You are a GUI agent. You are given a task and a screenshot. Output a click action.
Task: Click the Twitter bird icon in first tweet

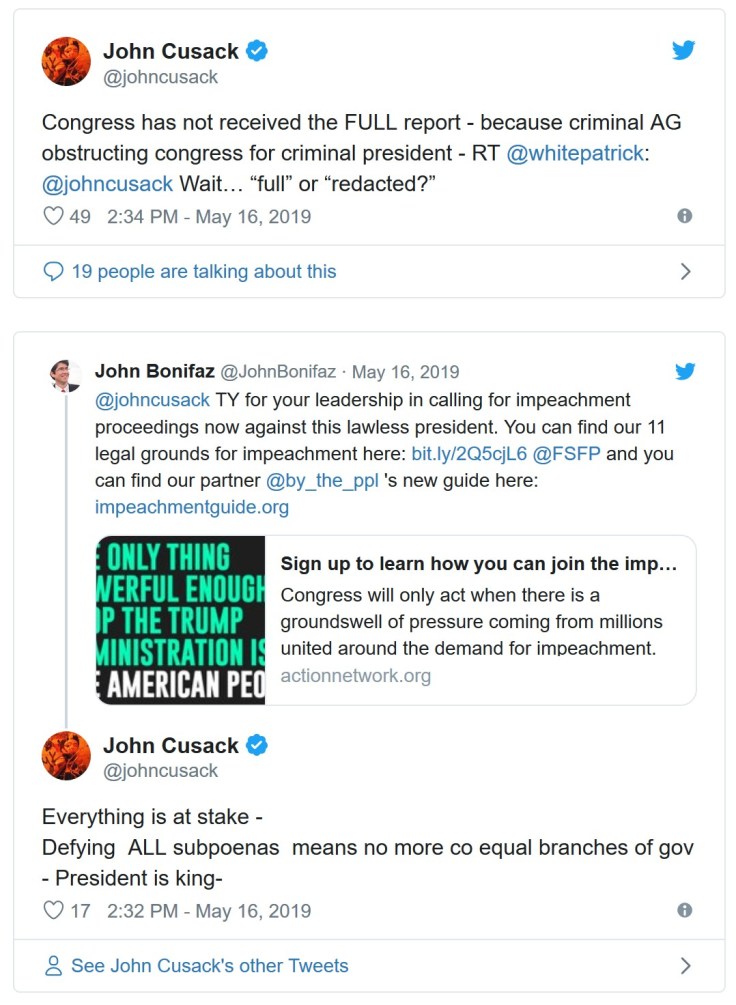(684, 50)
